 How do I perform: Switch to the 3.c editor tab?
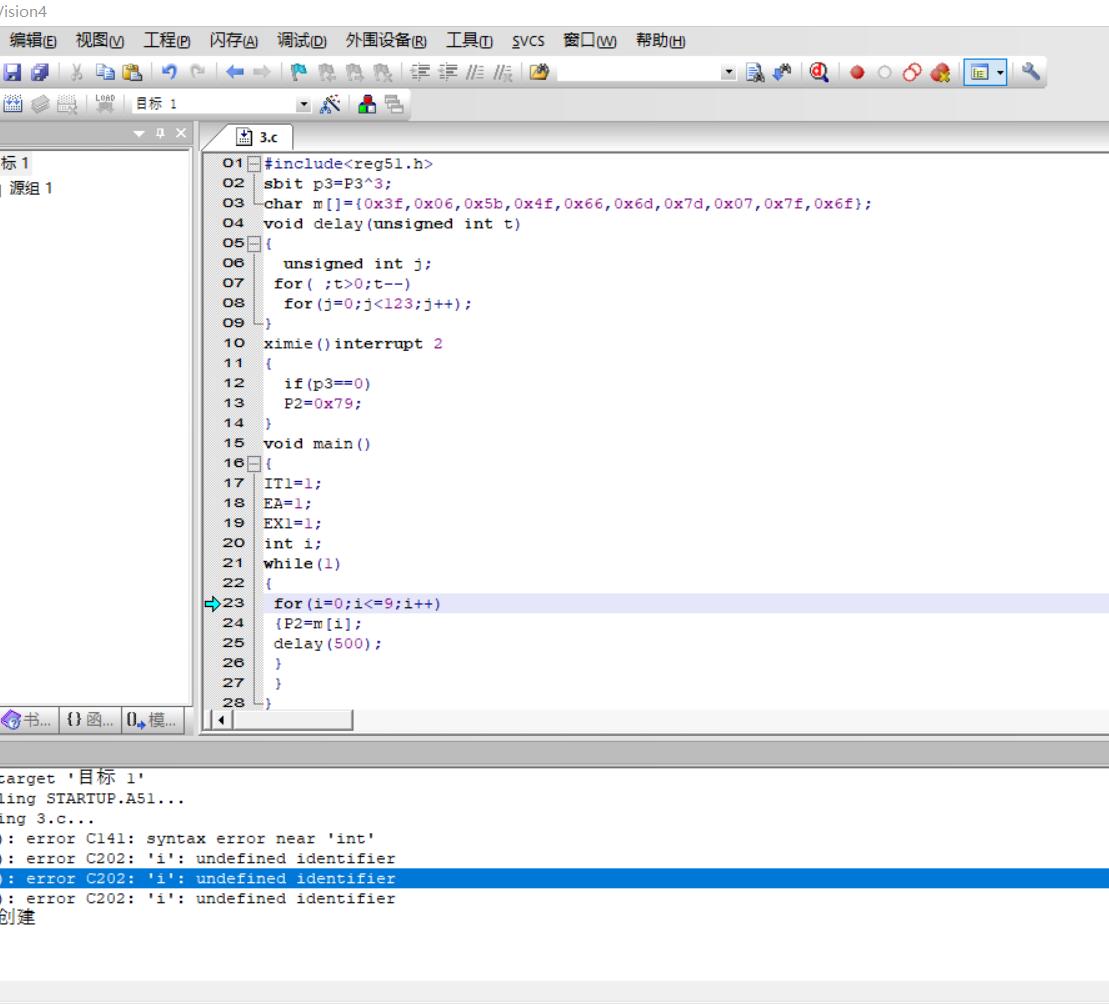257,137
